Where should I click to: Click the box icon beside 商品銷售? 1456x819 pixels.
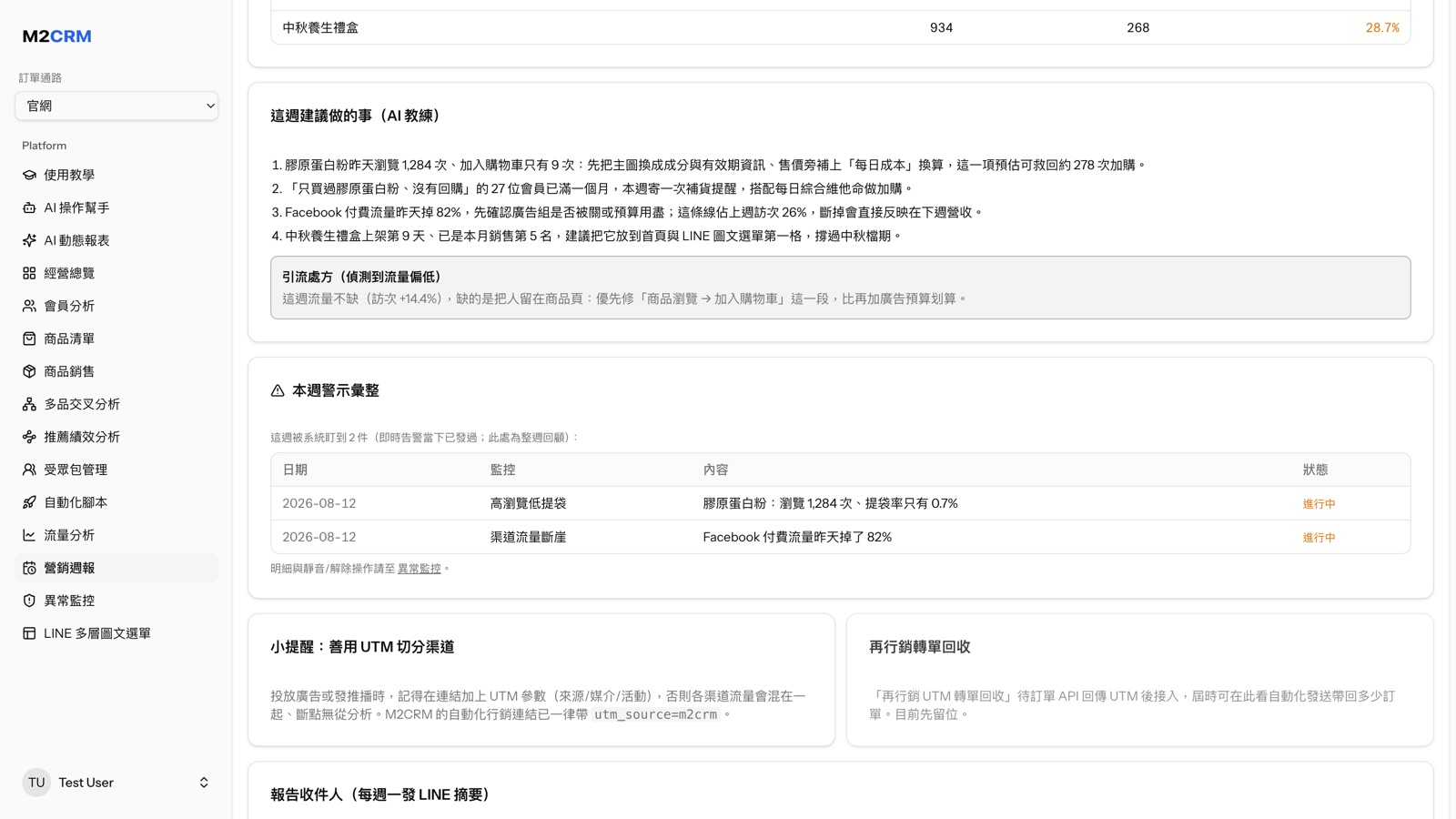tap(29, 371)
